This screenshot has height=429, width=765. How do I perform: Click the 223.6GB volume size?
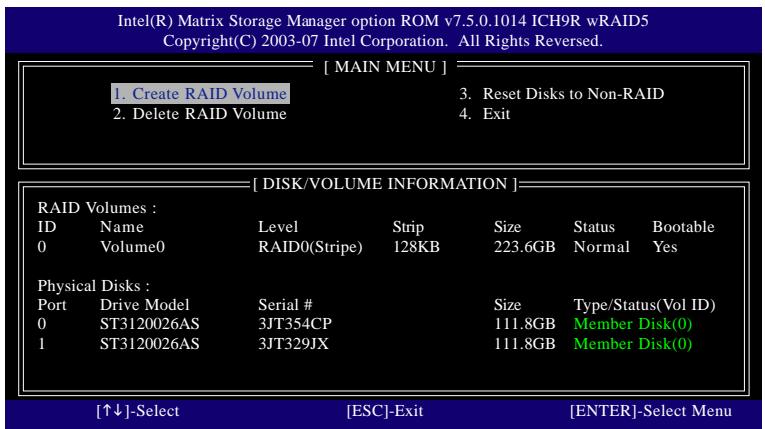click(524, 246)
